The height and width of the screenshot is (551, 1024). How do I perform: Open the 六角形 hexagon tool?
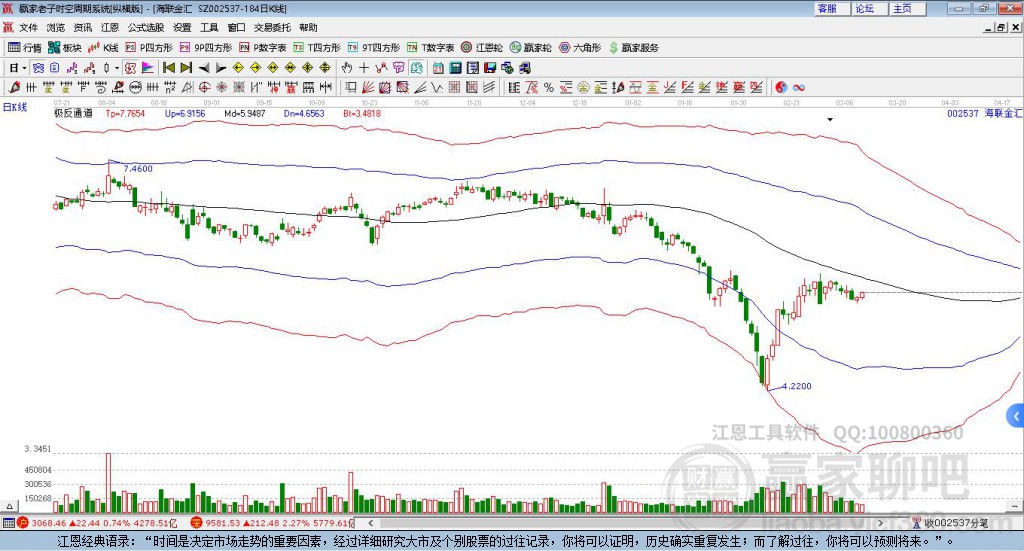click(580, 48)
